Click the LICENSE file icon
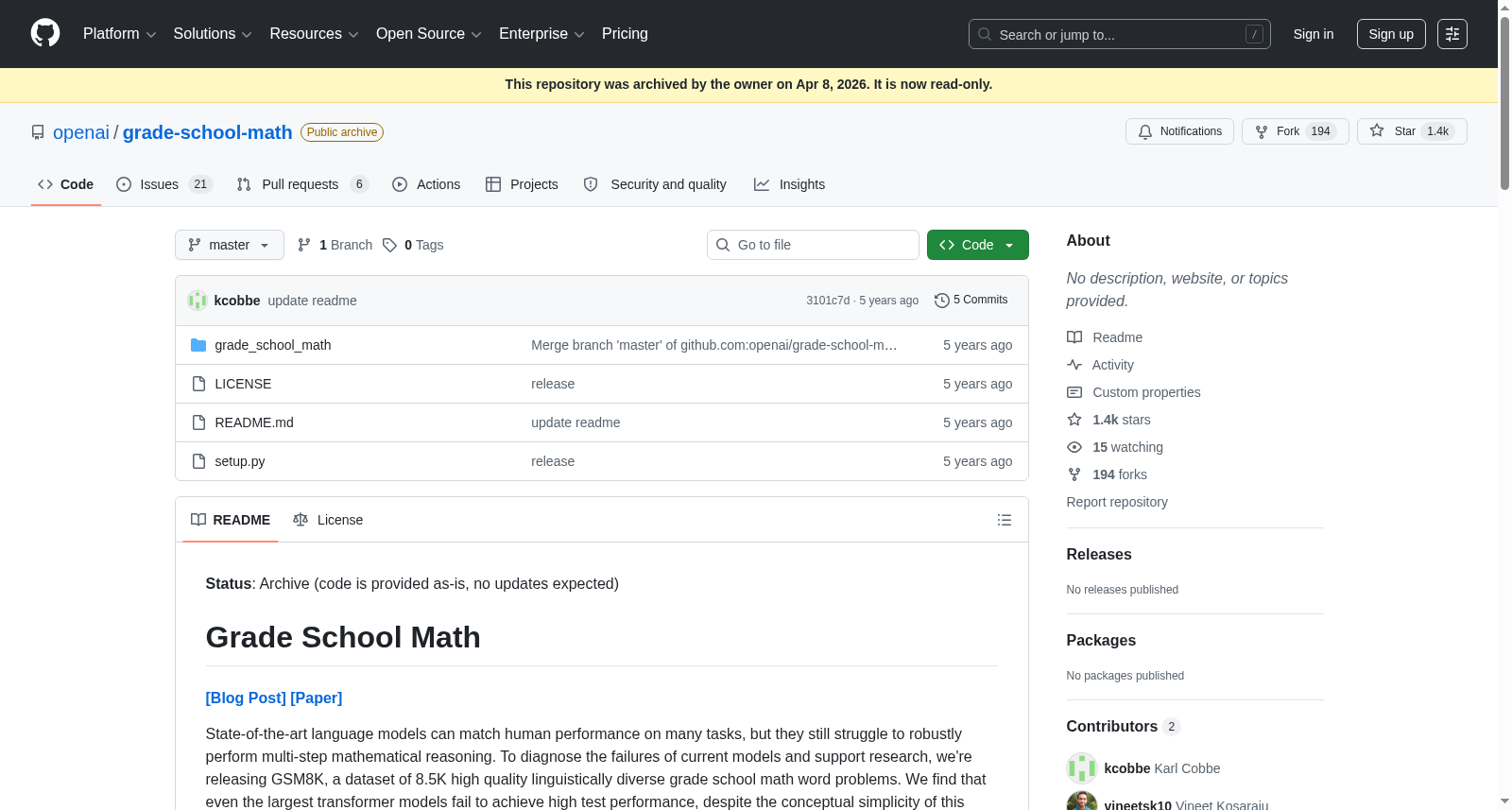This screenshot has width=1512, height=810. coord(198,384)
